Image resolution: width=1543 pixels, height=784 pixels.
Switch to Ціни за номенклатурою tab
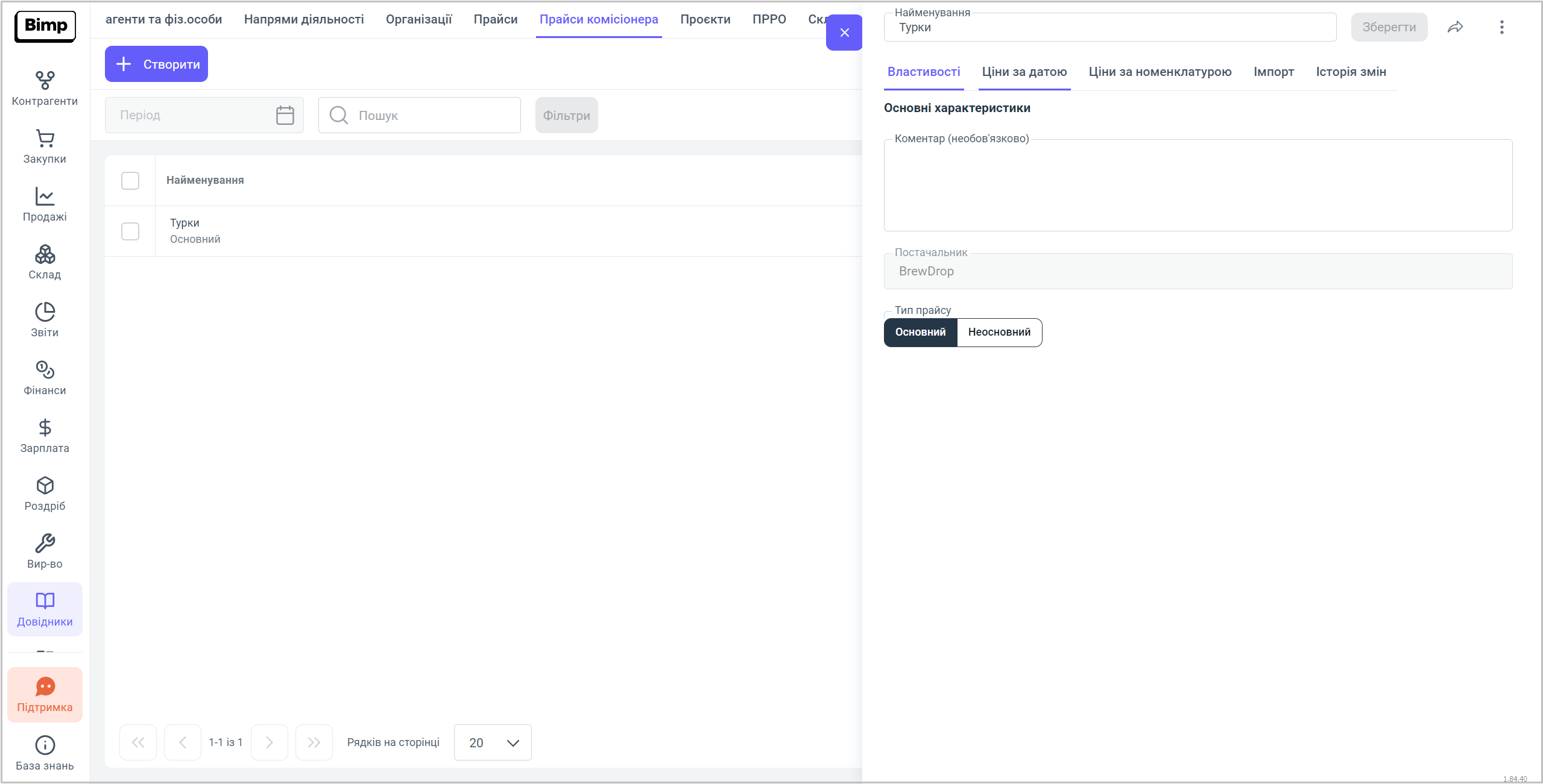coord(1160,72)
